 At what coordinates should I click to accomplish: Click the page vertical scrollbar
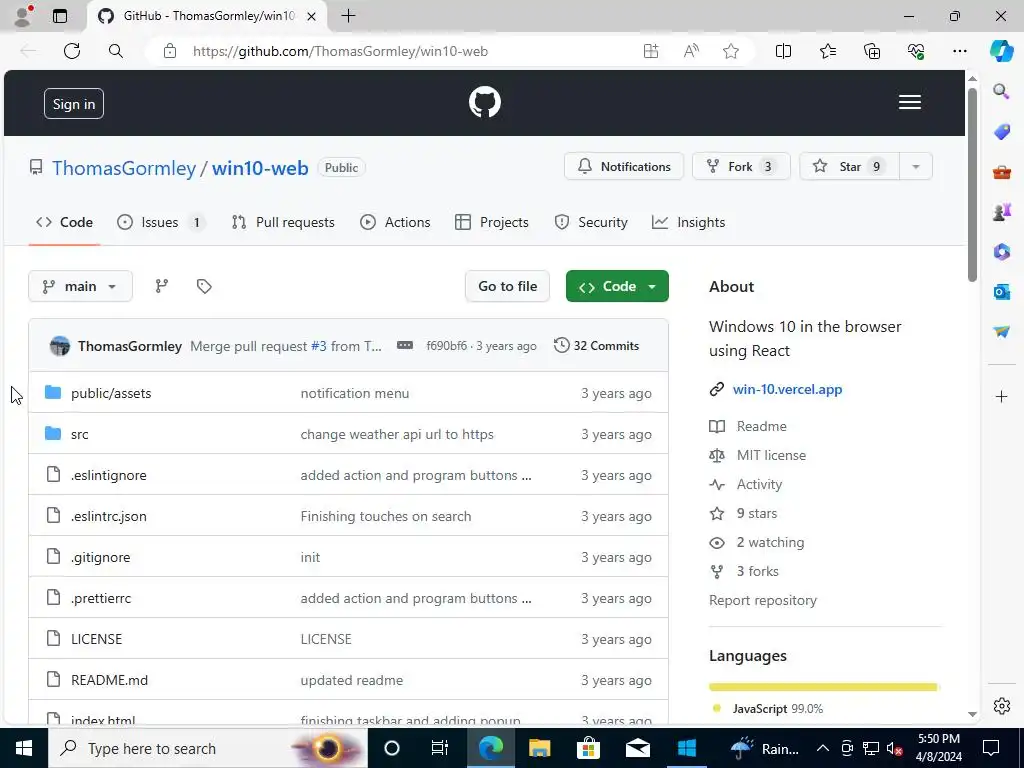(972, 184)
